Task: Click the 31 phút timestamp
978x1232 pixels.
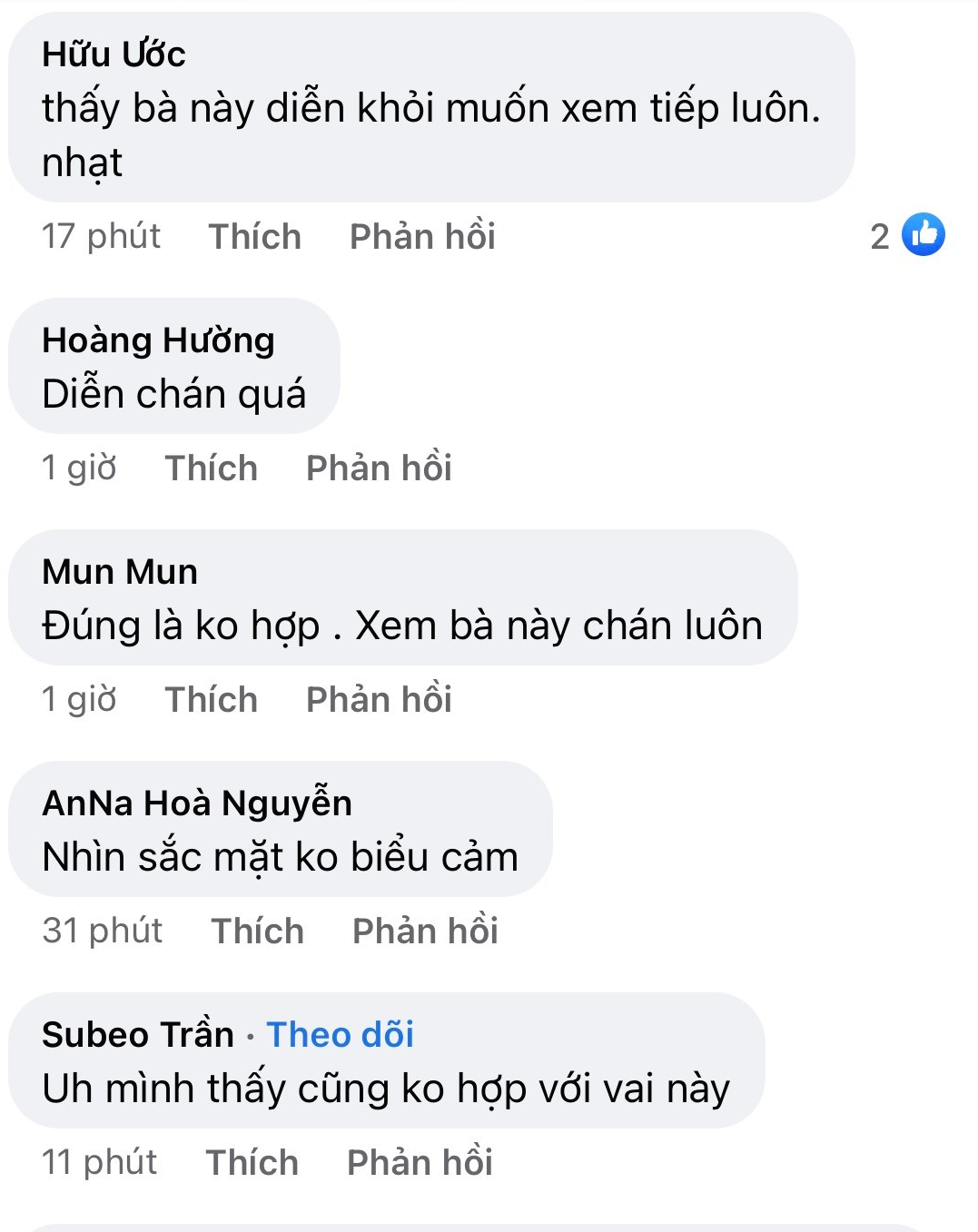Action: (103, 931)
